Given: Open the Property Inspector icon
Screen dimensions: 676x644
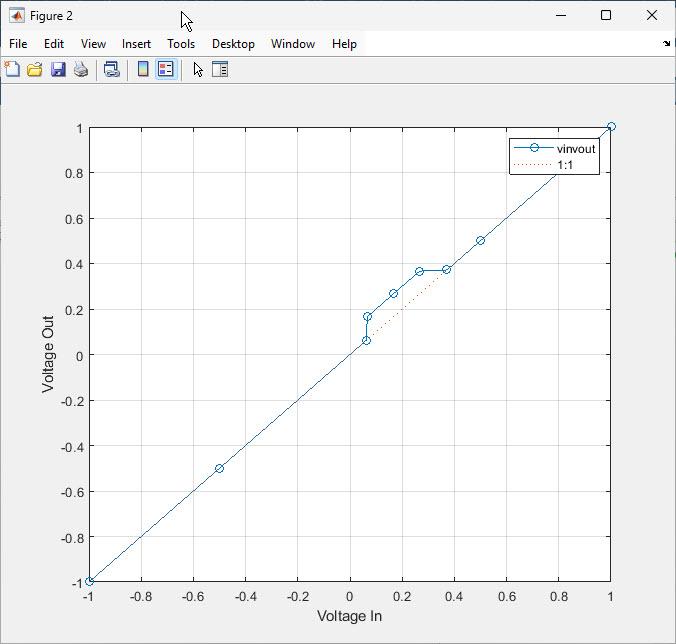Looking at the screenshot, I should tap(220, 70).
